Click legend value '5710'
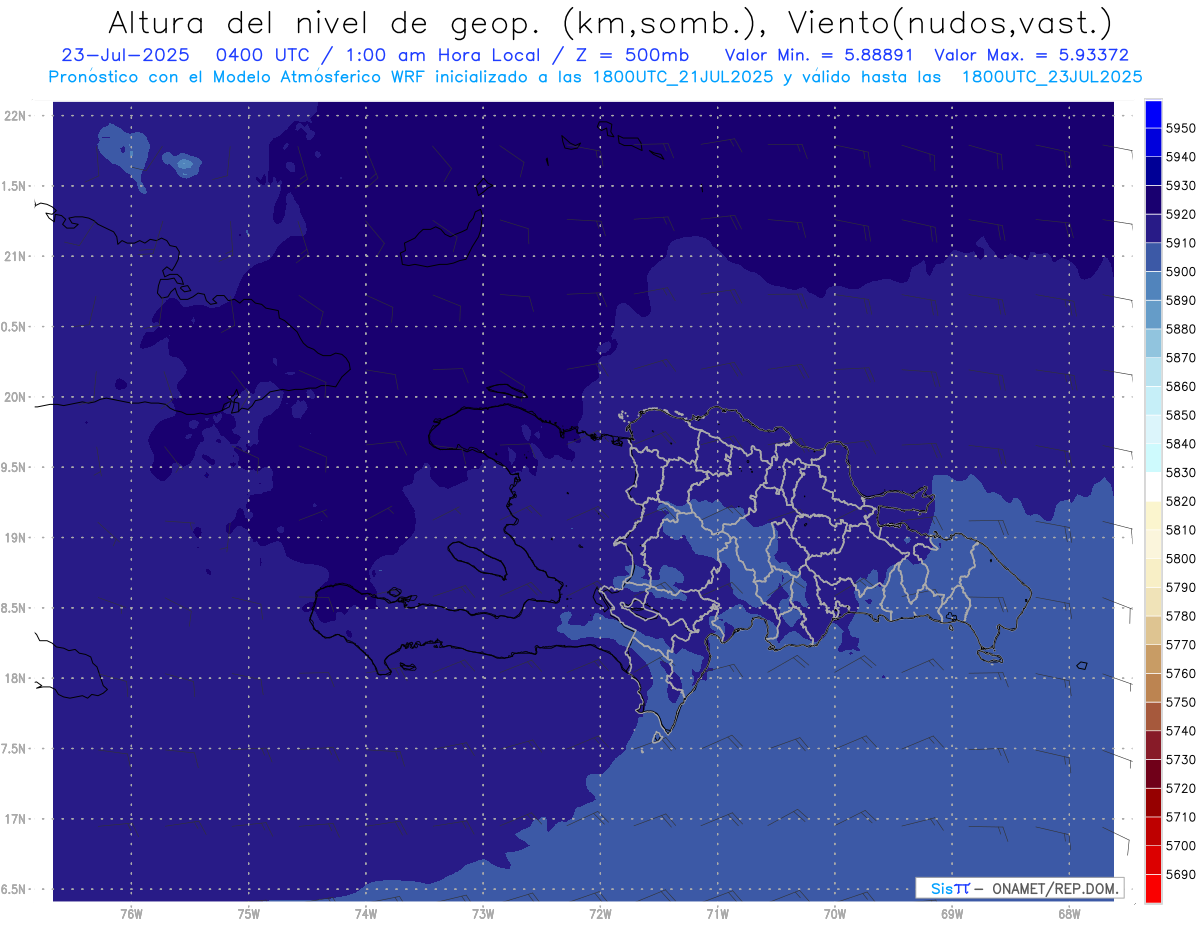Screen dimensions: 1200x927 1180,817
